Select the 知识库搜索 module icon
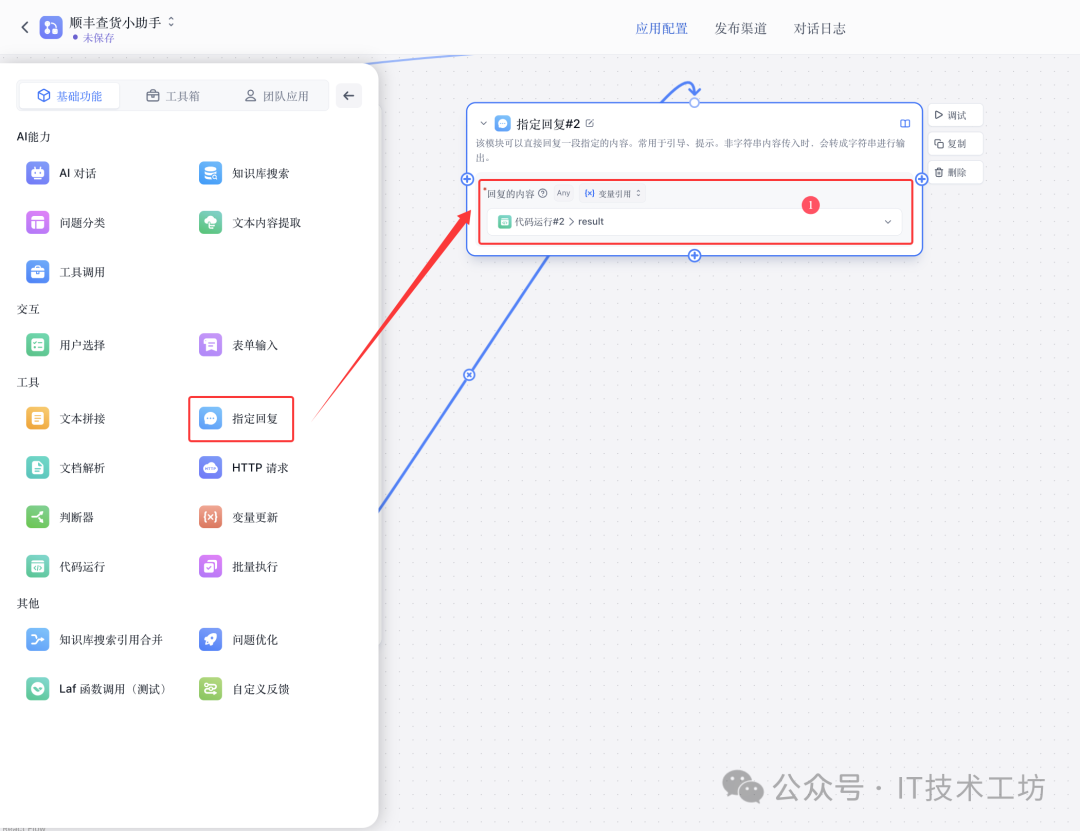The width and height of the screenshot is (1080, 831). 210,173
